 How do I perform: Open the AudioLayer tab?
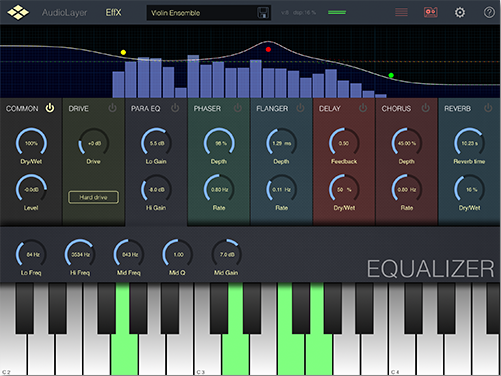64,13
